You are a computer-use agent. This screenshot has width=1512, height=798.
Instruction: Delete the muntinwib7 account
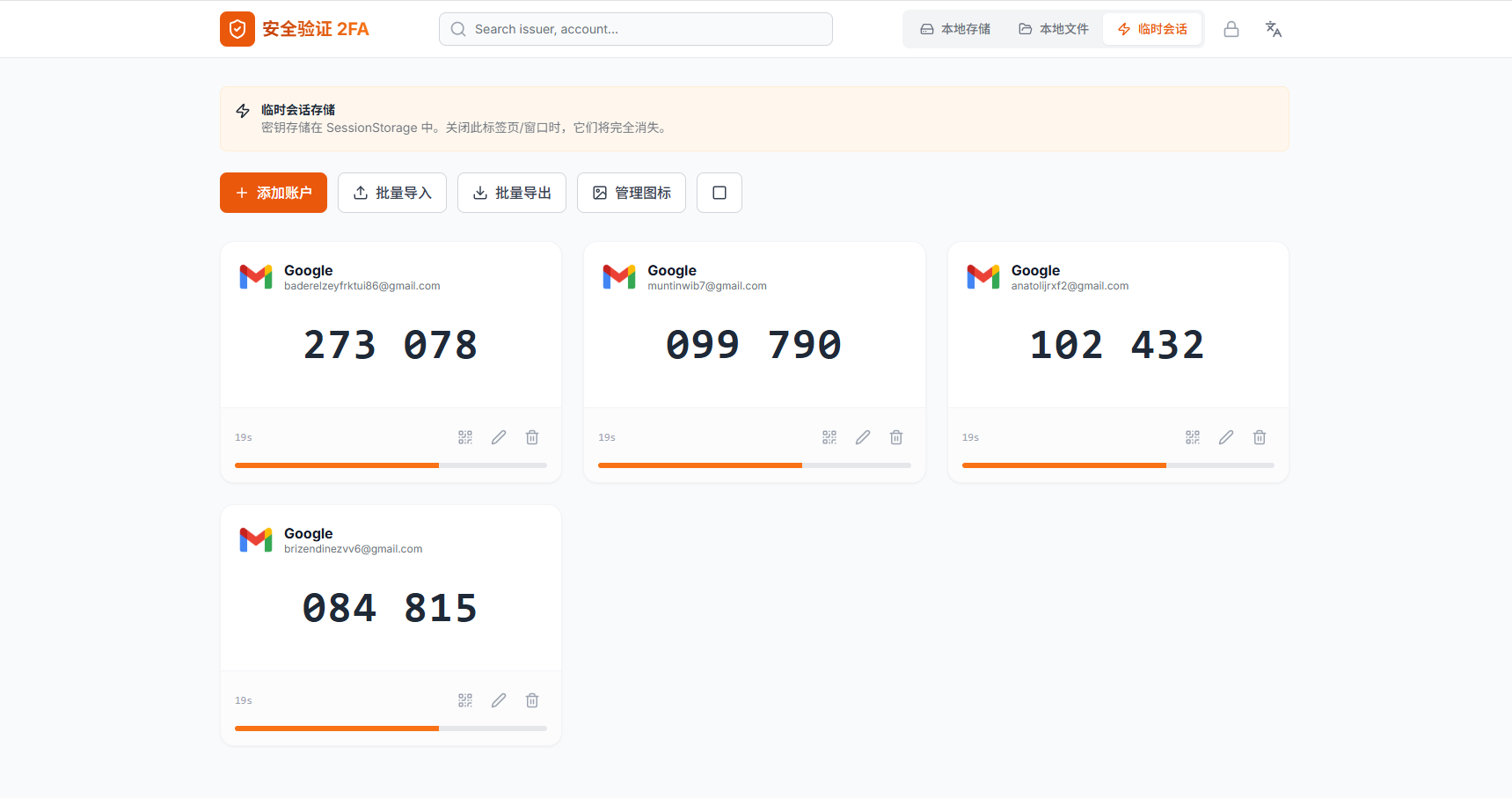click(895, 436)
